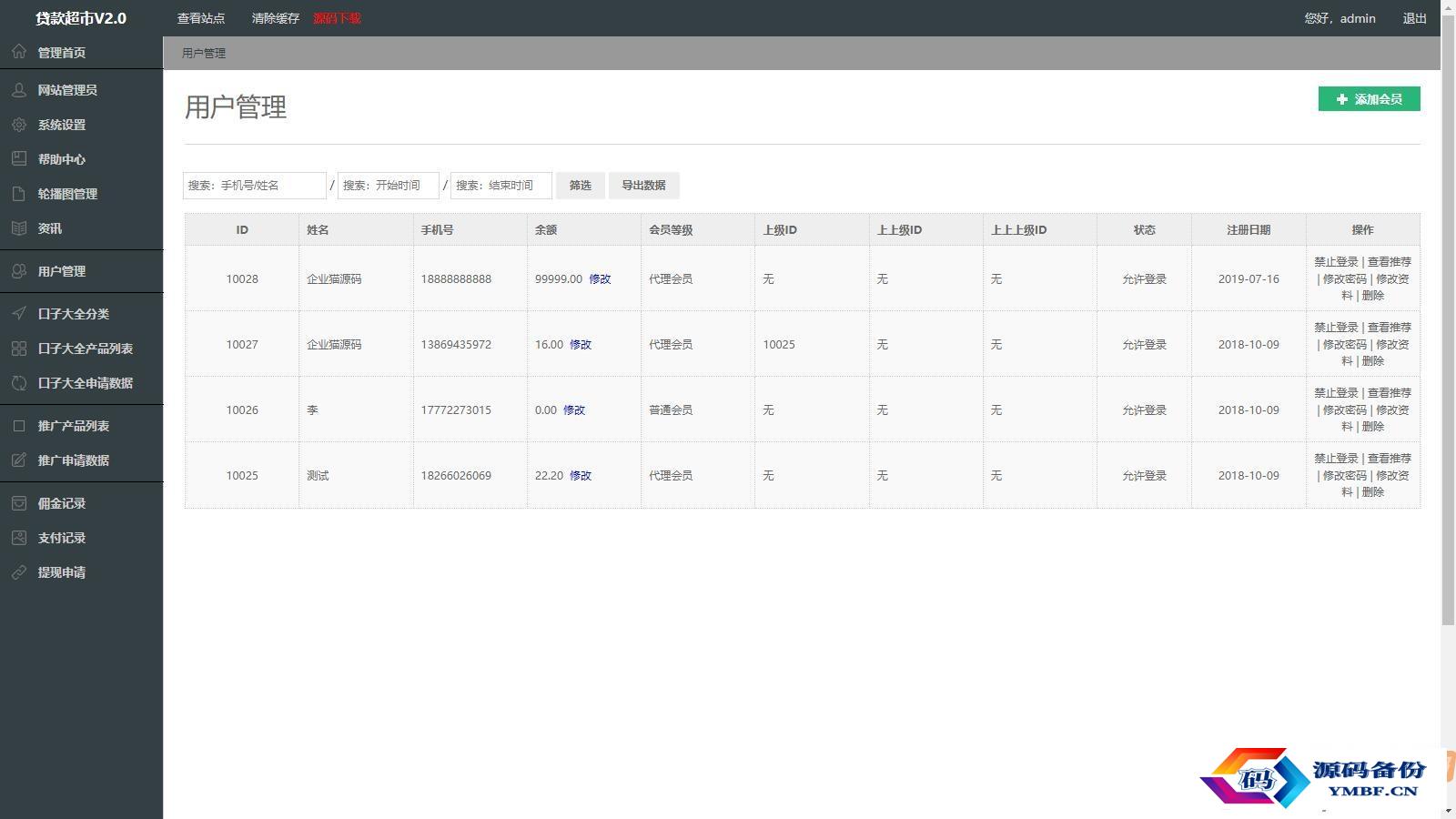The image size is (1456, 819).
Task: Click the name 测试 in the table
Action: pyautogui.click(x=318, y=476)
